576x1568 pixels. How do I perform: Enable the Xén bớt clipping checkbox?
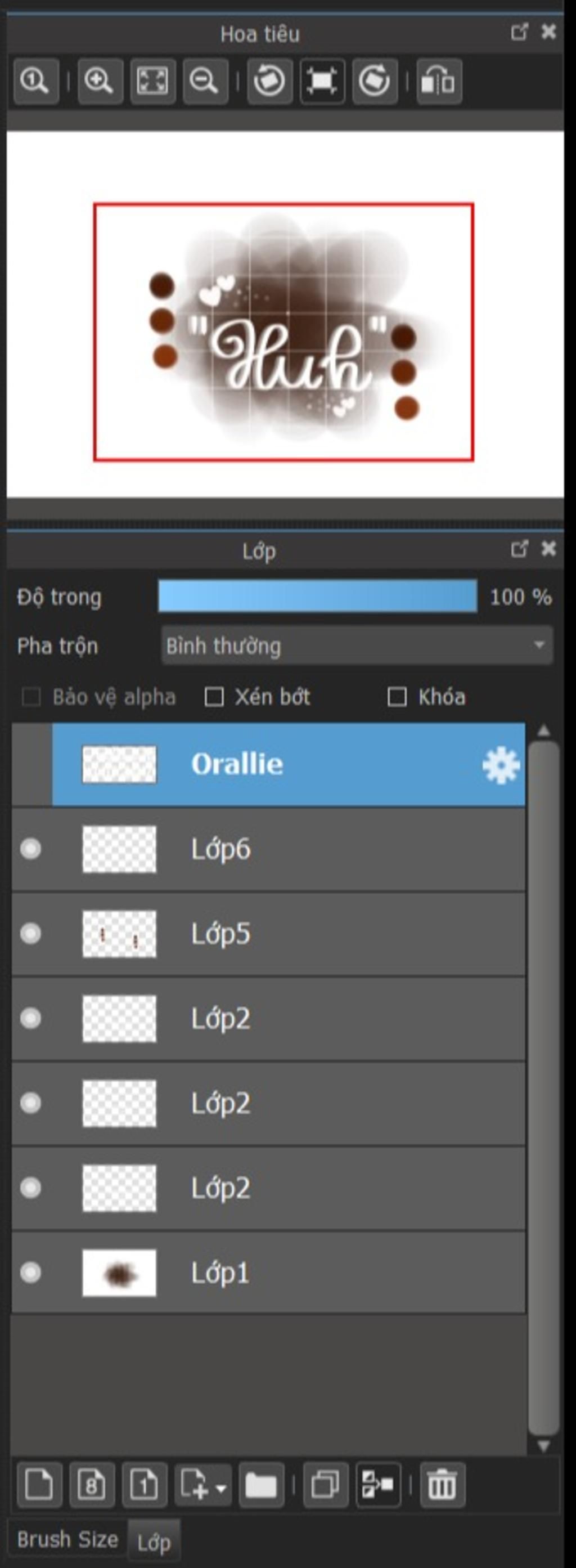(x=214, y=696)
